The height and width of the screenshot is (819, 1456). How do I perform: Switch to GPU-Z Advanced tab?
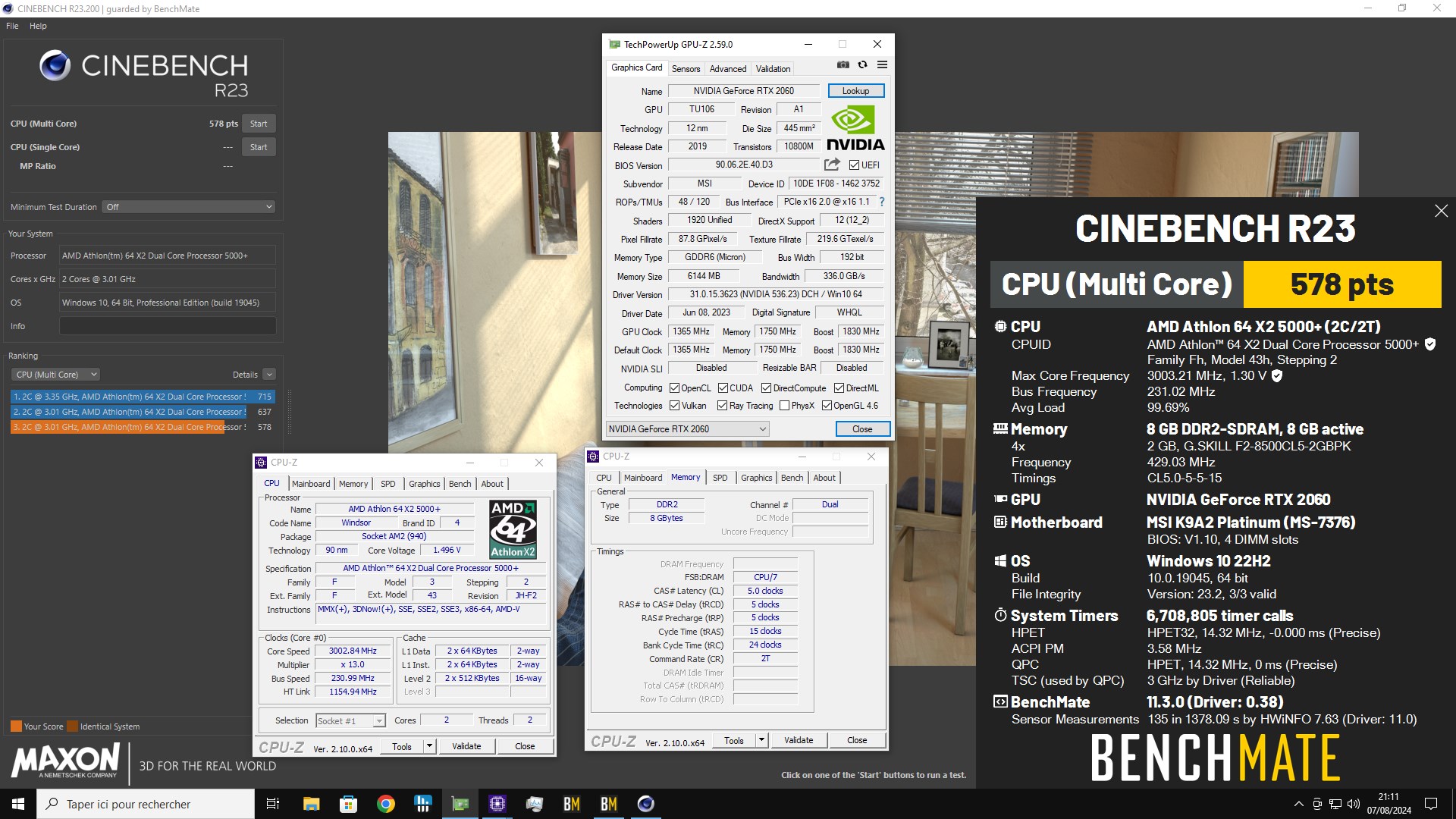click(x=728, y=69)
